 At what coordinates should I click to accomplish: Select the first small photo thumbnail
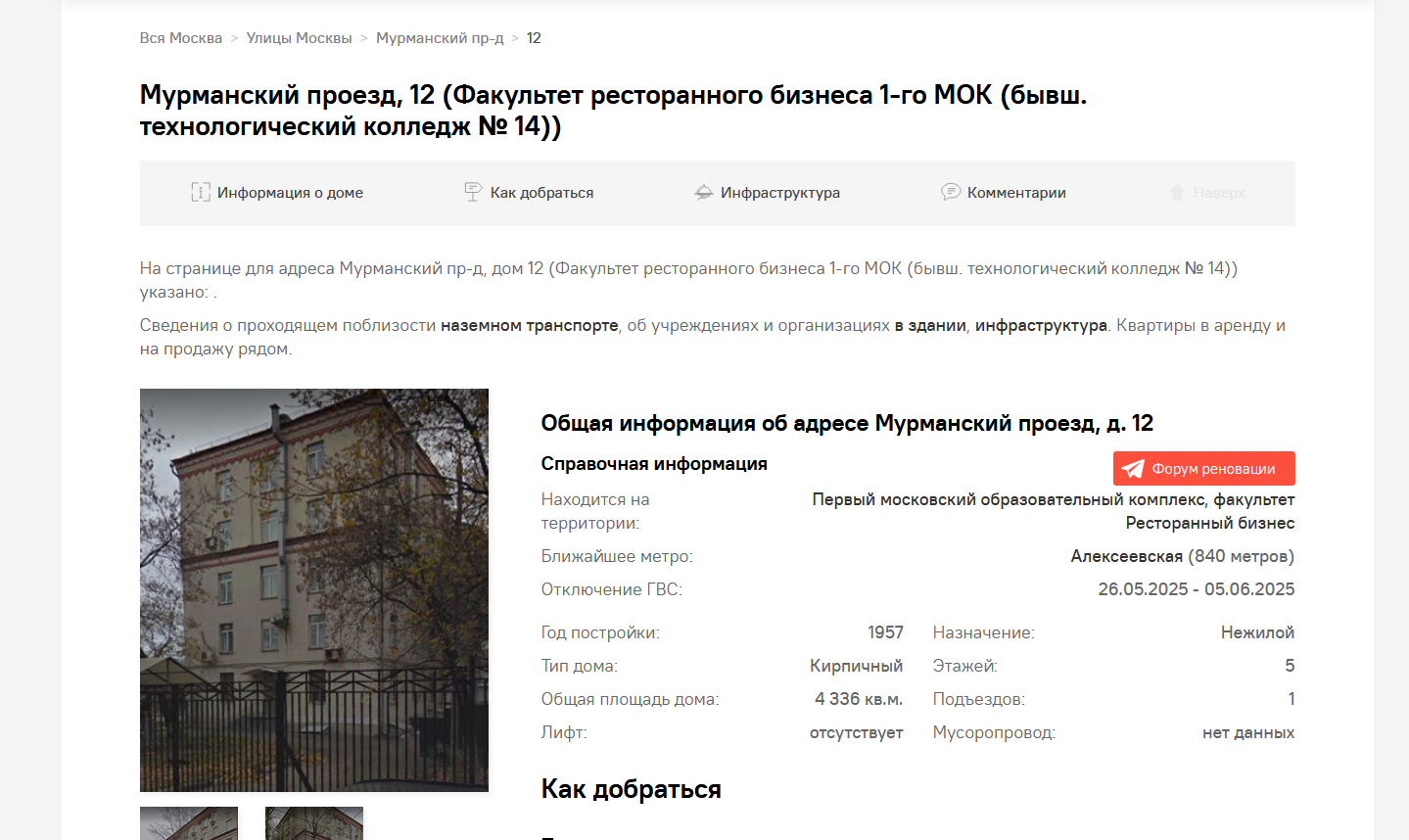[189, 823]
